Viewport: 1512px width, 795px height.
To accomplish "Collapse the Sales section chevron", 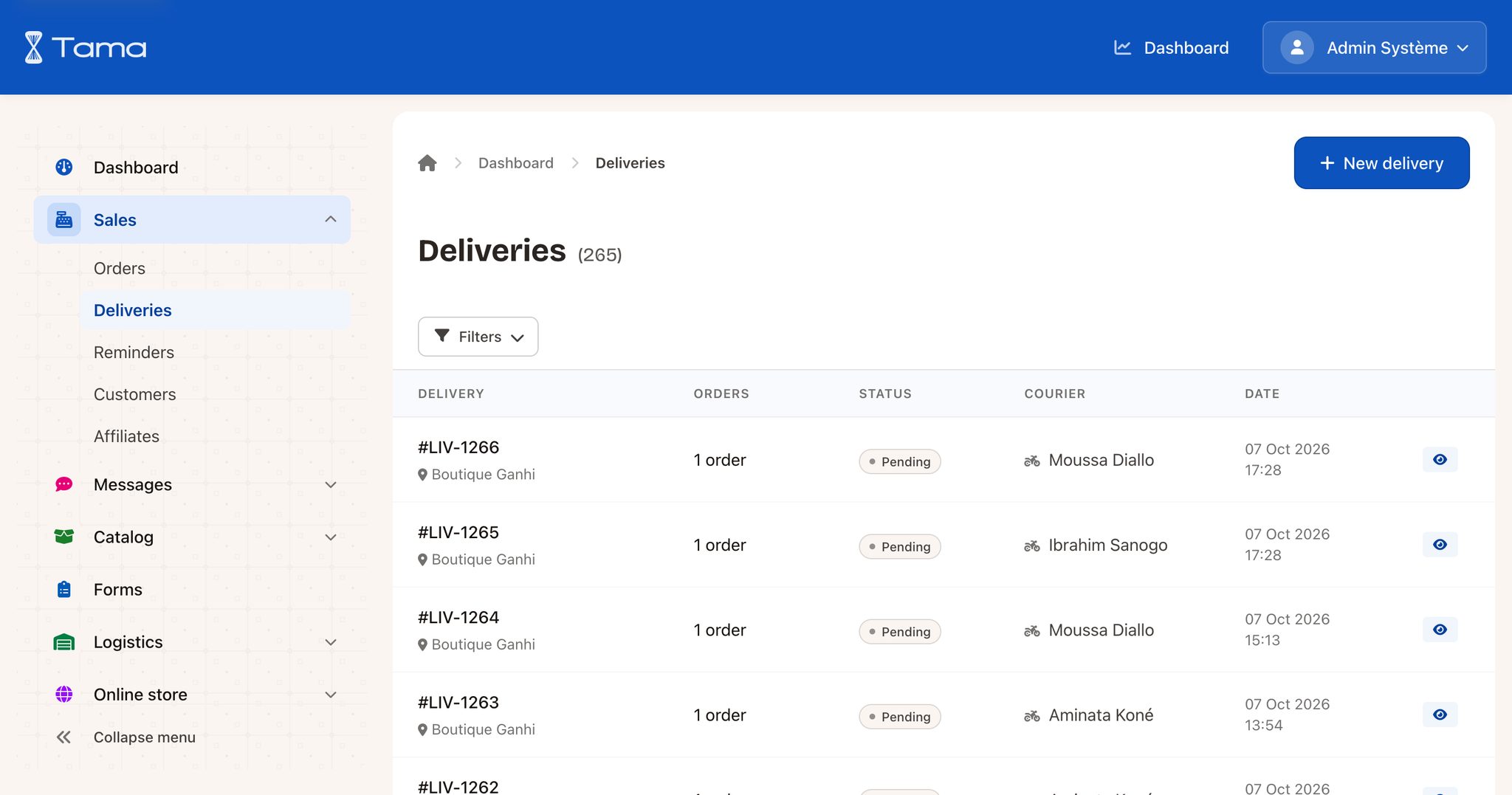I will pyautogui.click(x=331, y=219).
